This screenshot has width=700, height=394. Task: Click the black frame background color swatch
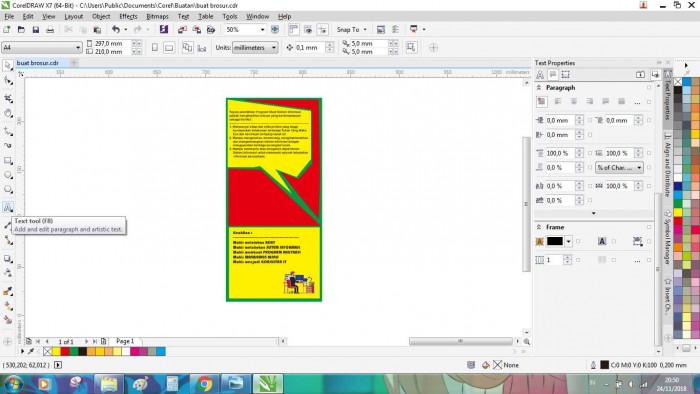(x=555, y=241)
